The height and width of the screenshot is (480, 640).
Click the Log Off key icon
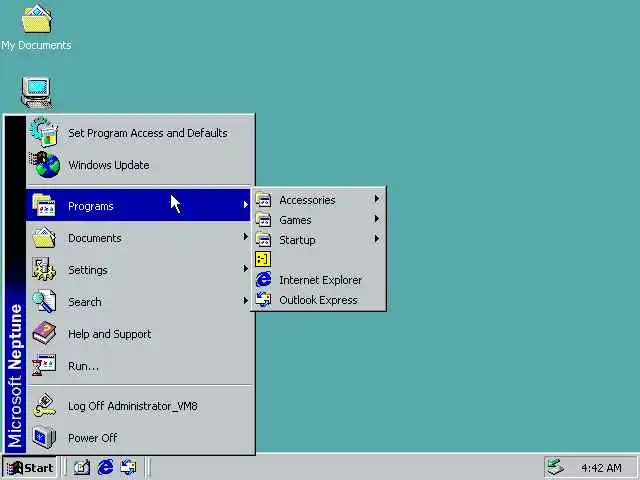(44, 405)
